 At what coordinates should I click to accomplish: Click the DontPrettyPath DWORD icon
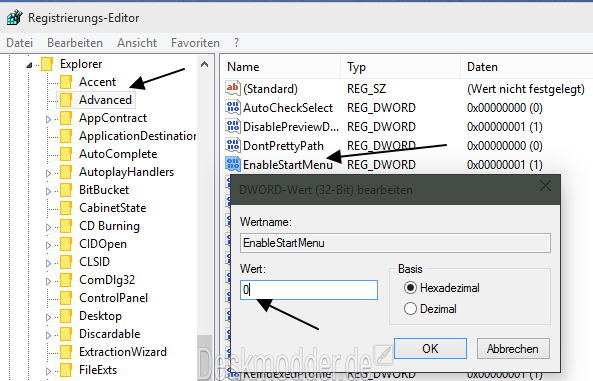233,145
